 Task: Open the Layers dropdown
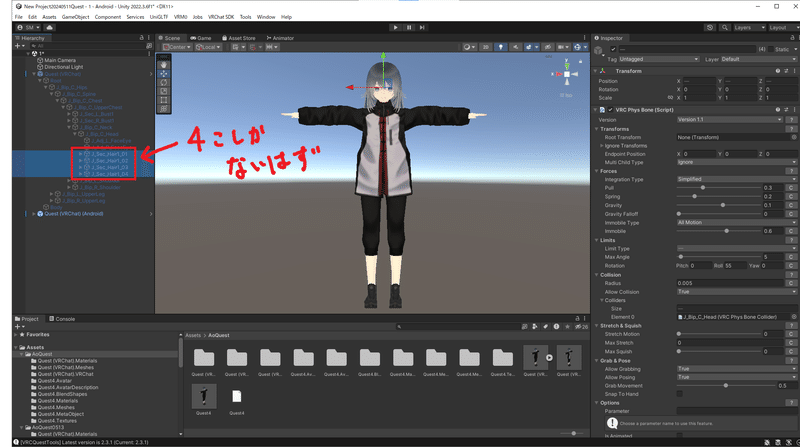pyautogui.click(x=749, y=28)
